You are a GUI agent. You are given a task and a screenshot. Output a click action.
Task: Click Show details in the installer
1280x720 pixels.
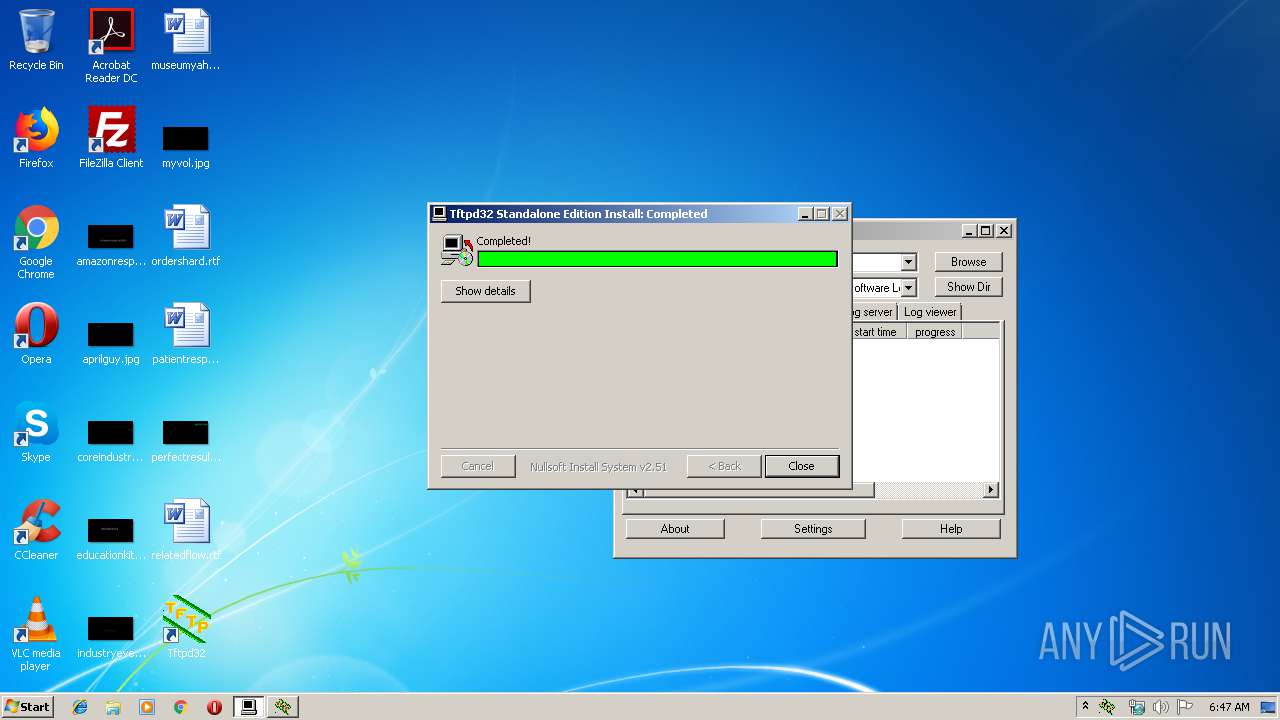(485, 291)
